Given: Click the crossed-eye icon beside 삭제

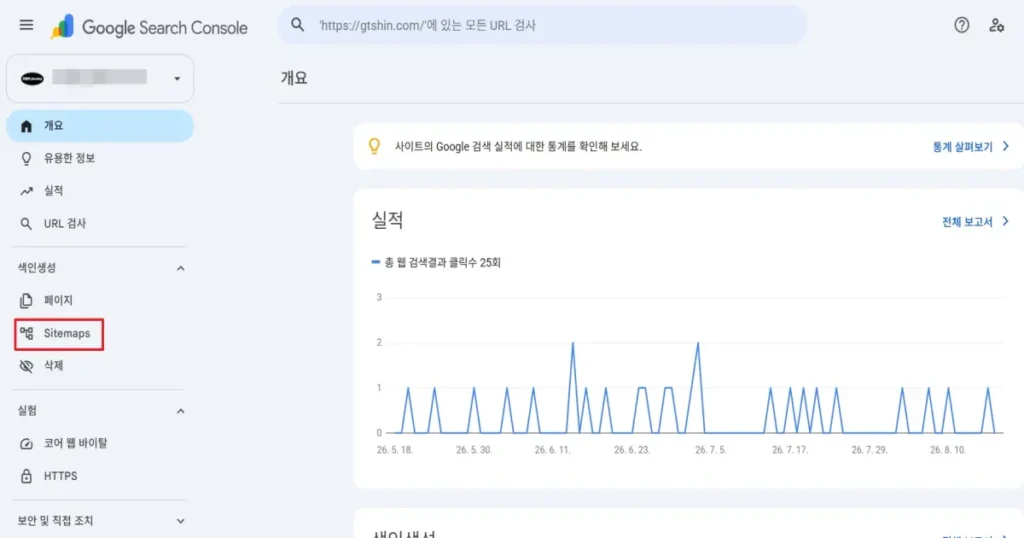Looking at the screenshot, I should tap(26, 366).
